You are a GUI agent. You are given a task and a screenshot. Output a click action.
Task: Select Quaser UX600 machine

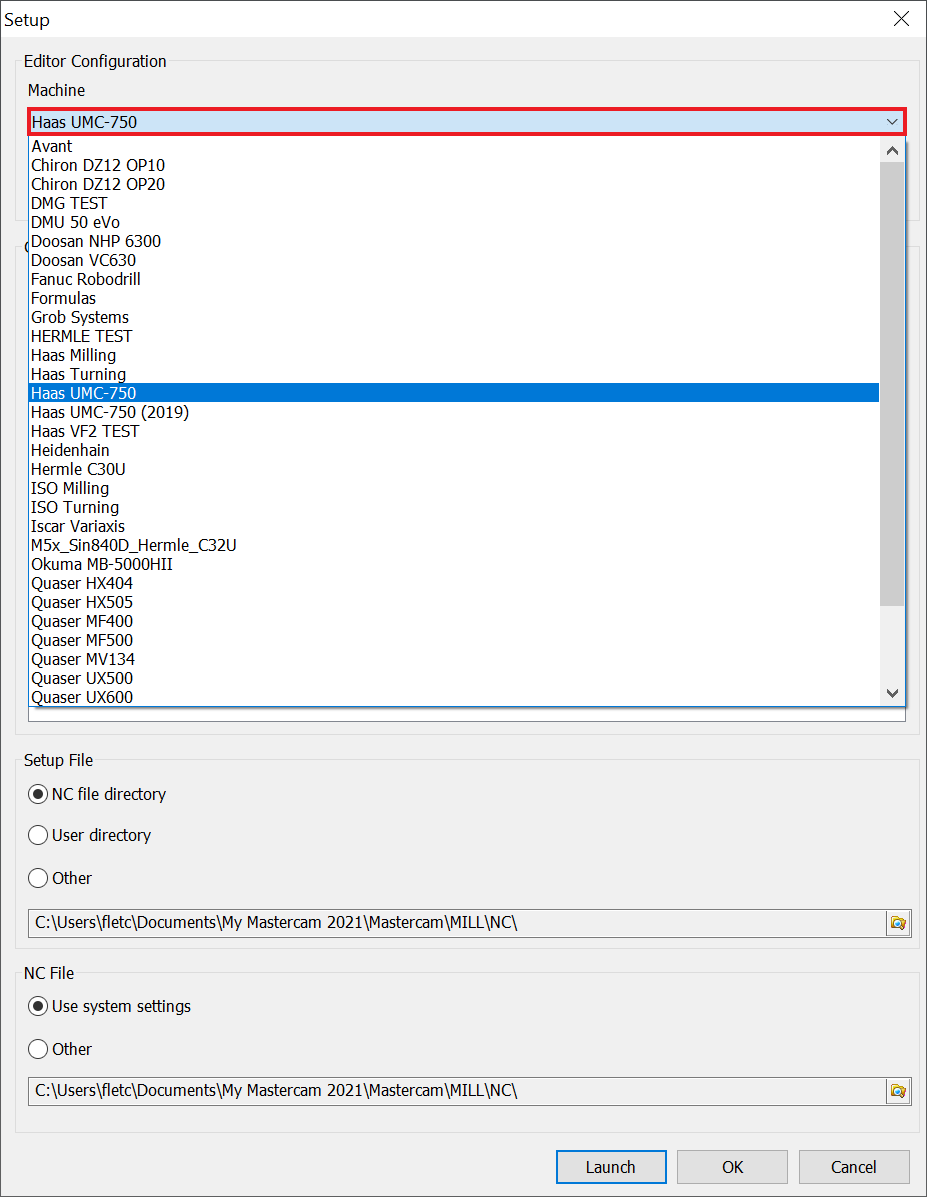click(x=454, y=697)
